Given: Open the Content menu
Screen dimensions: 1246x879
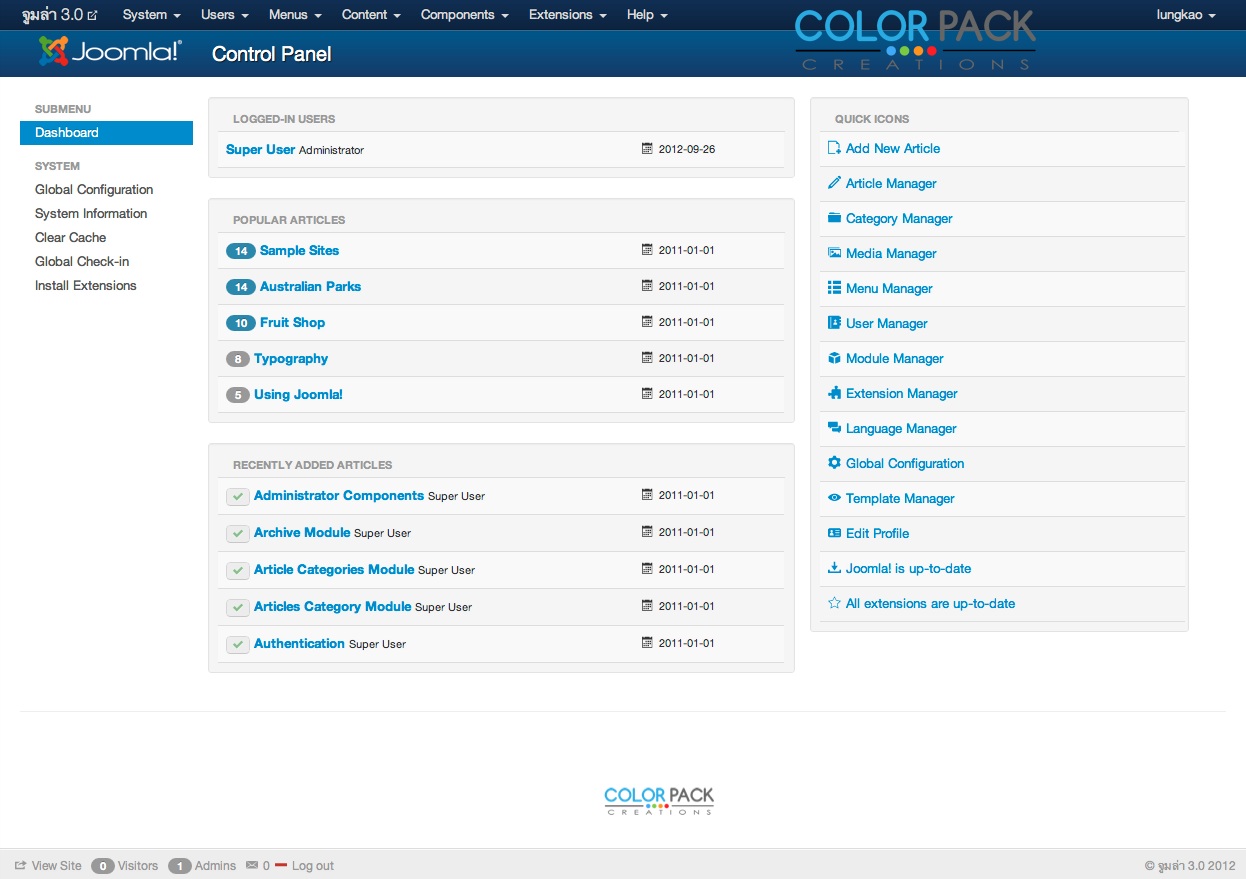Looking at the screenshot, I should point(371,15).
